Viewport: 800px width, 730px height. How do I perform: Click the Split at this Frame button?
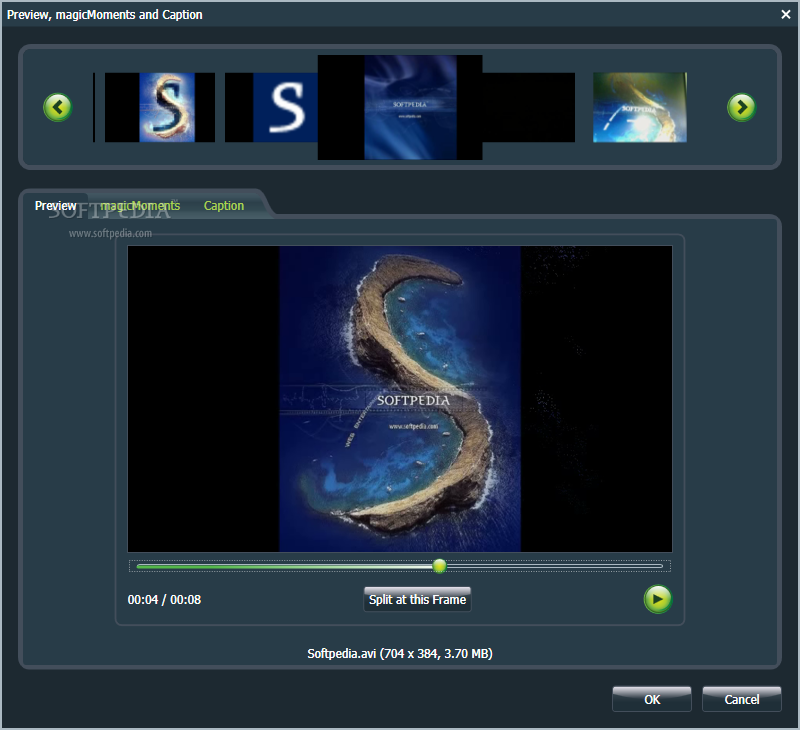click(x=417, y=599)
